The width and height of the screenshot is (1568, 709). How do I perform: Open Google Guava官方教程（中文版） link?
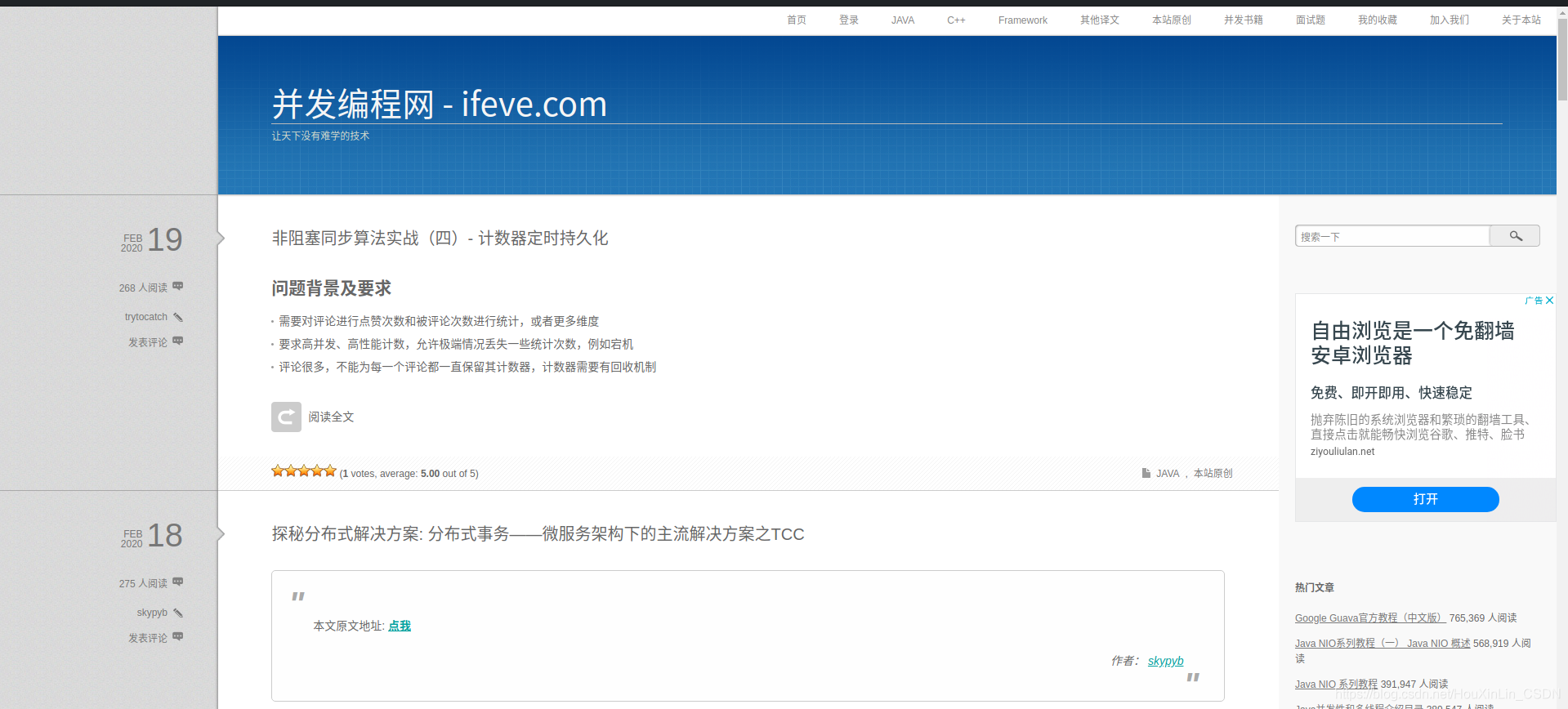click(x=1370, y=618)
